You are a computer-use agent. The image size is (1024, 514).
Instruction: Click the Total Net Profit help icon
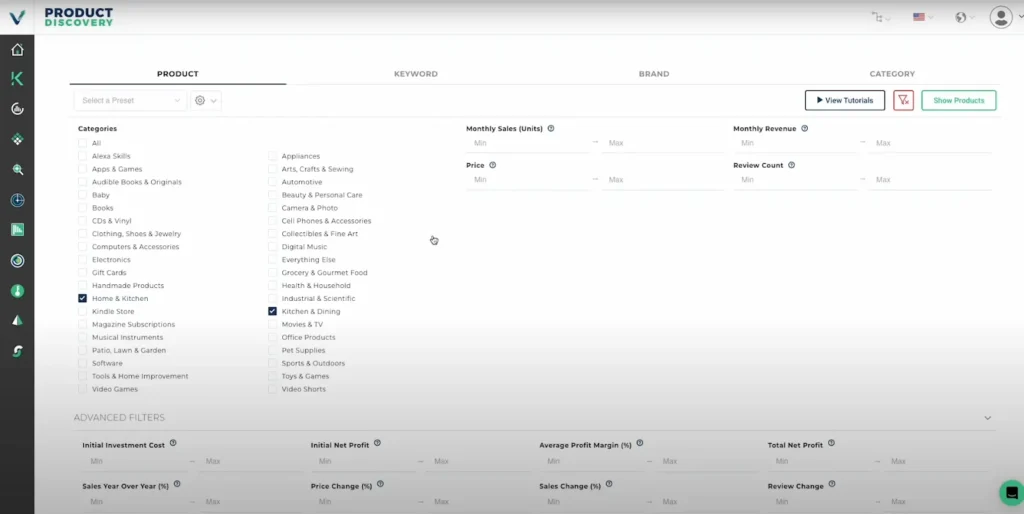(831, 443)
